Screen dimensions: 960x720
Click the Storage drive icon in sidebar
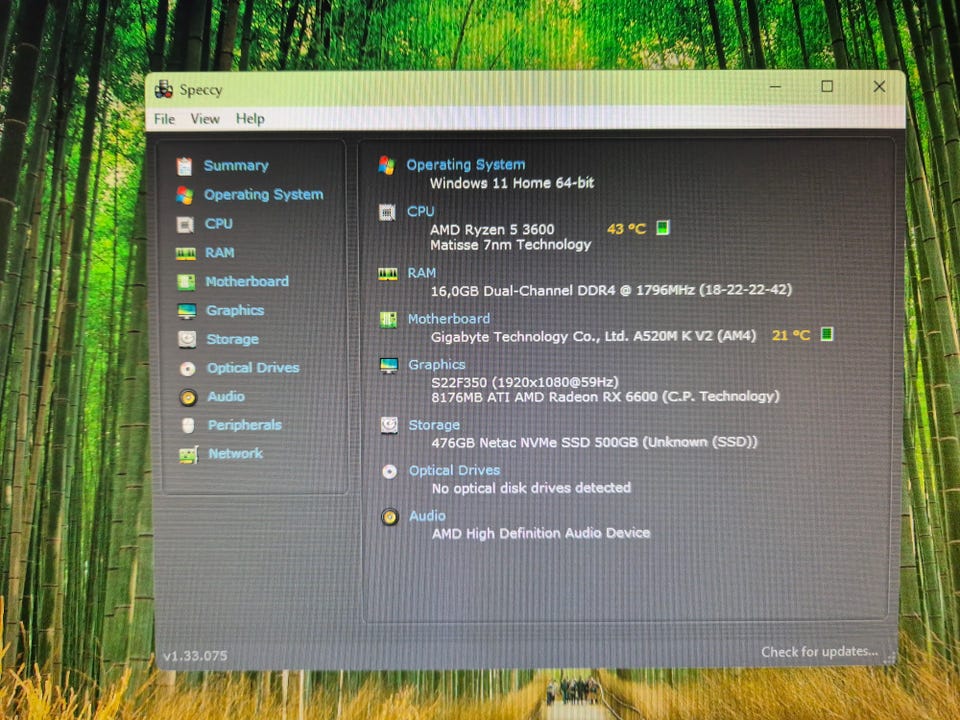point(187,339)
